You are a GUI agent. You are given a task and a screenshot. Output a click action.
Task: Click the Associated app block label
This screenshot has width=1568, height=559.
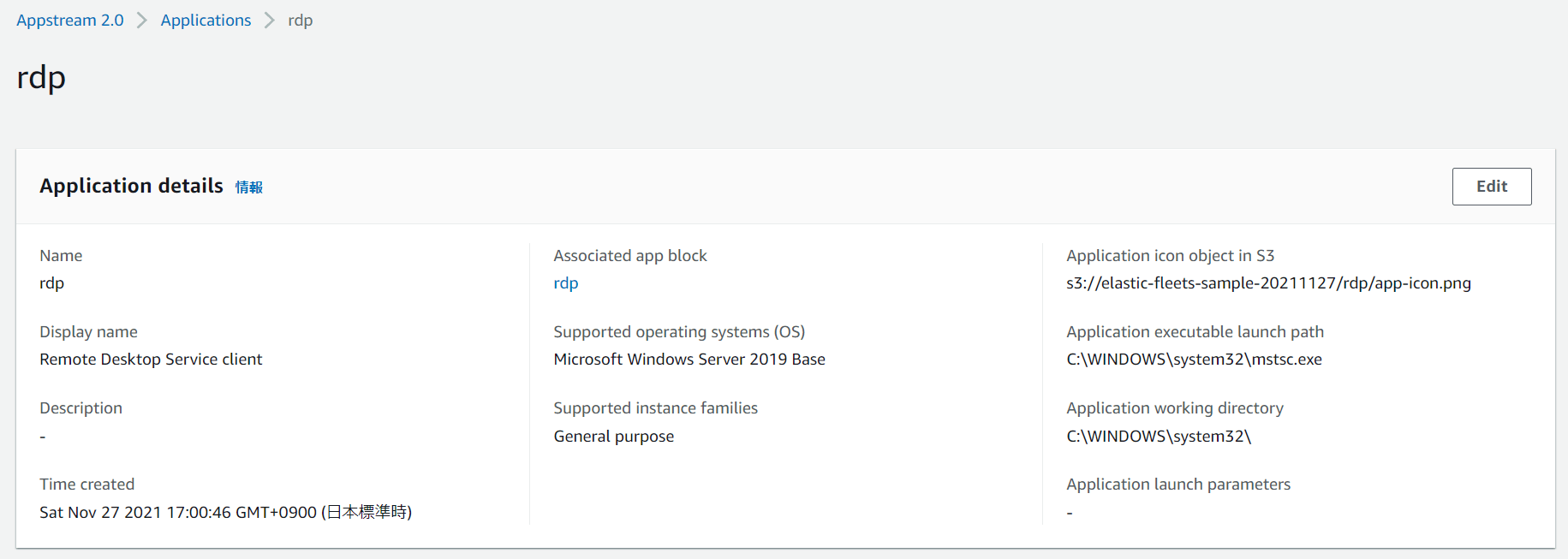pyautogui.click(x=630, y=256)
